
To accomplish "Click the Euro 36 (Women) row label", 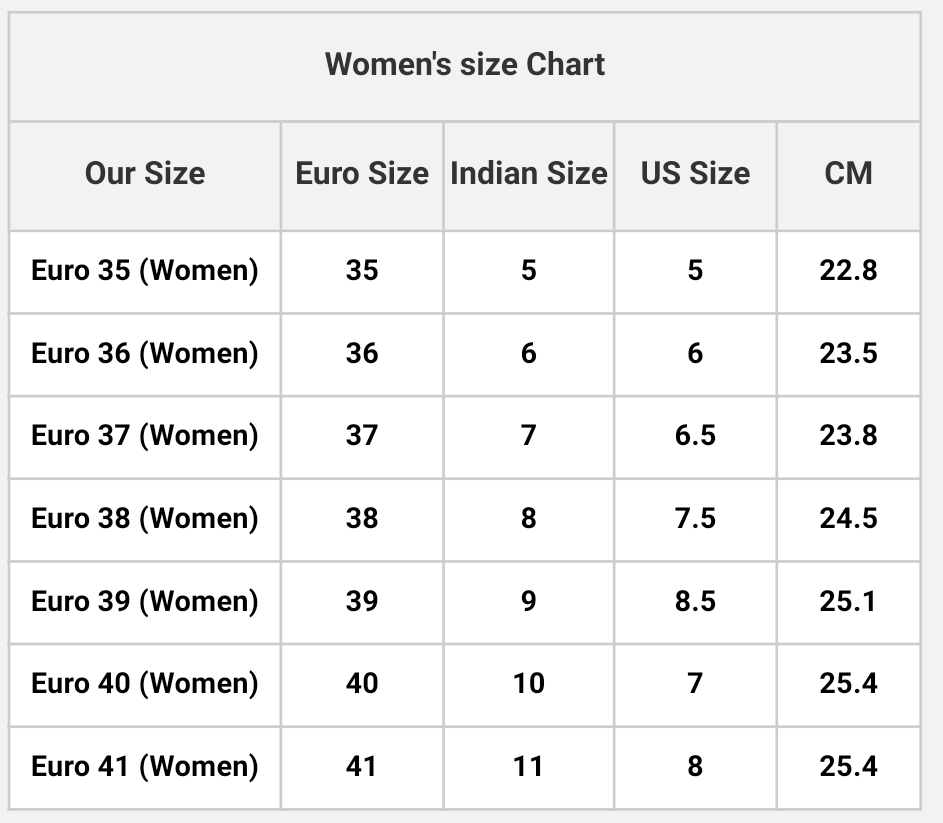I will (145, 353).
